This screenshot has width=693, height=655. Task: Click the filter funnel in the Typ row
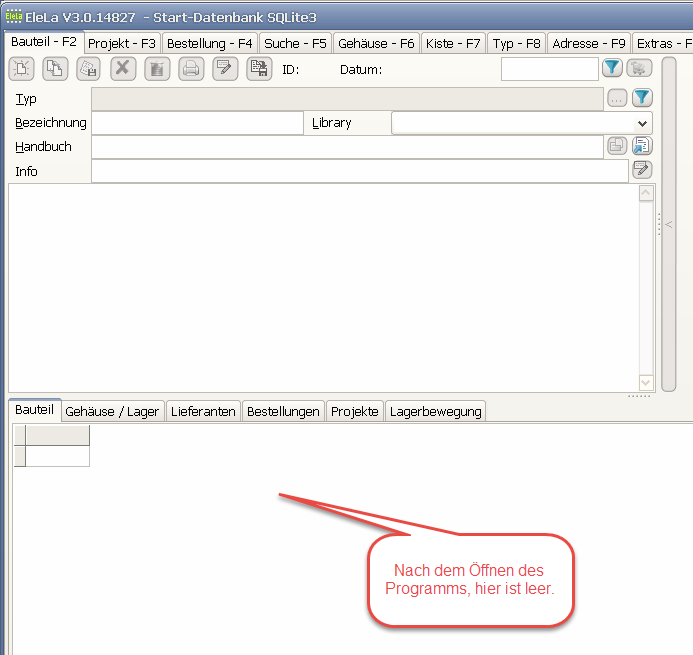[642, 98]
